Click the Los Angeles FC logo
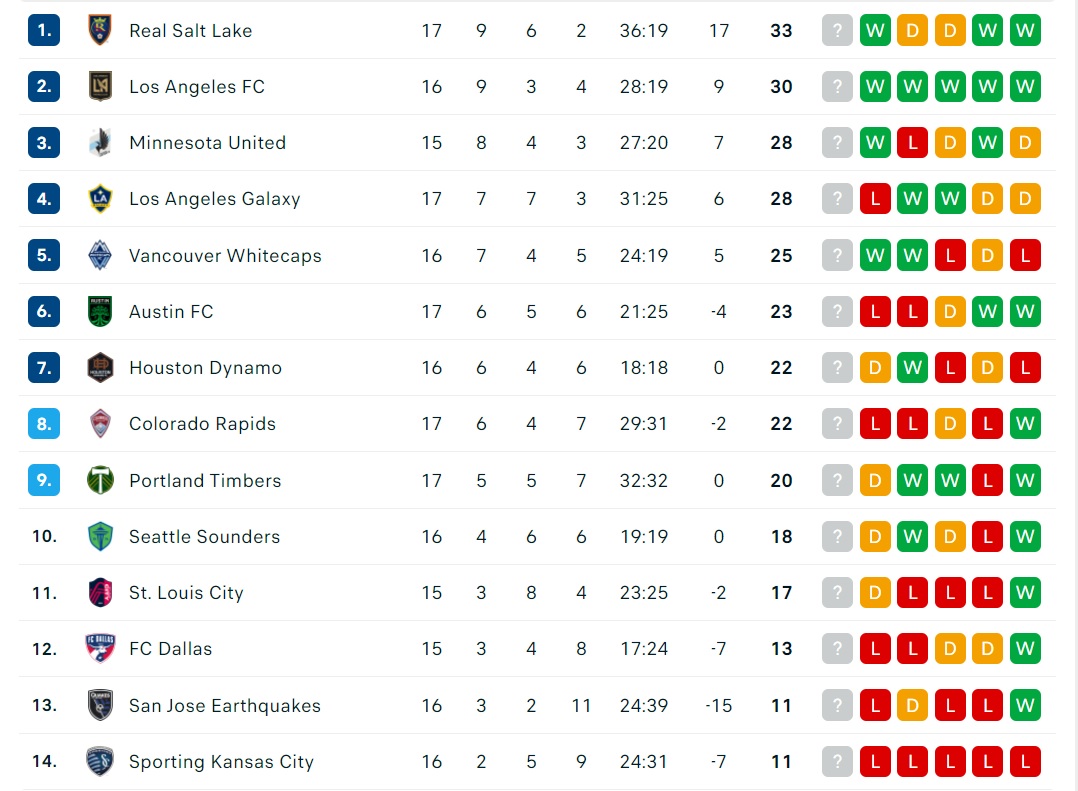Viewport: 1078px width, 791px height. pyautogui.click(x=100, y=87)
